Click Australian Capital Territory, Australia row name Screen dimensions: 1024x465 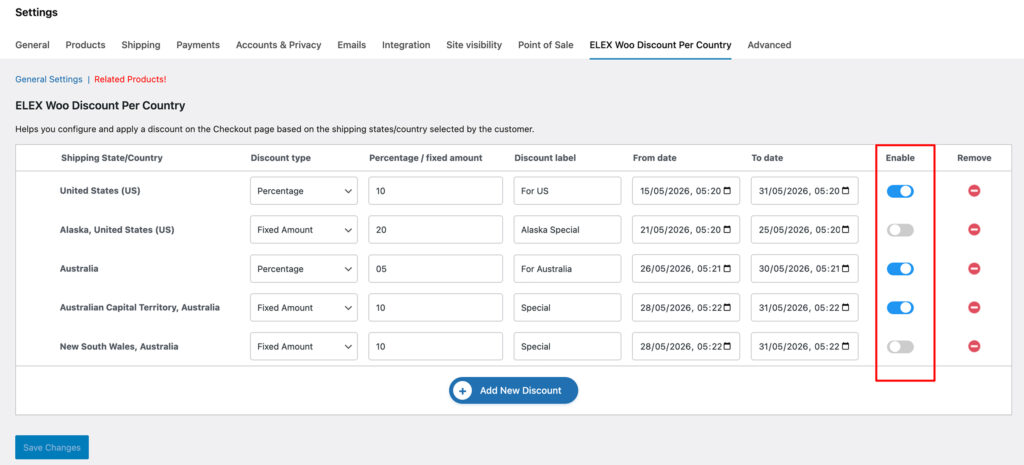[140, 307]
